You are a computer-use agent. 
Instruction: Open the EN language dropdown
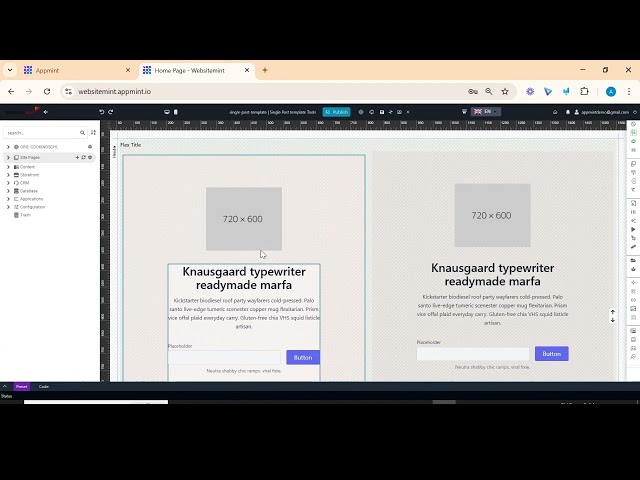click(486, 112)
